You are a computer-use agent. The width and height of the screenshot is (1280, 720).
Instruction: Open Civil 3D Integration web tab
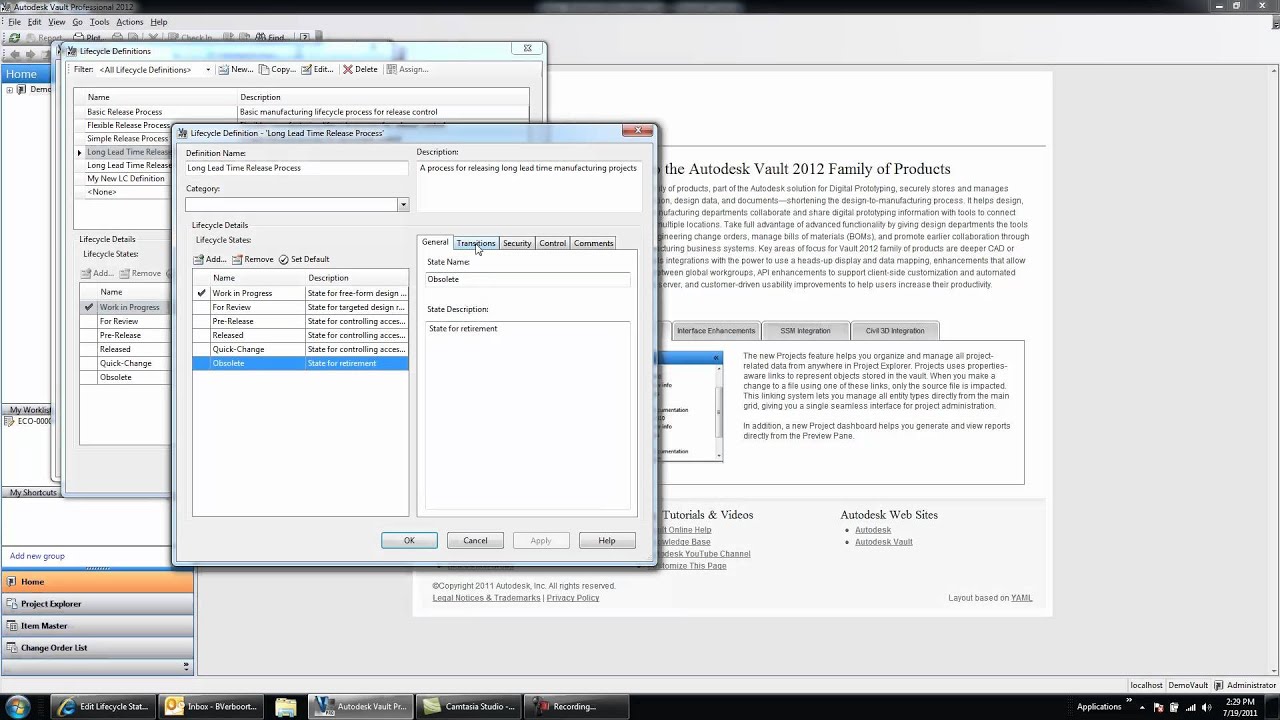[x=894, y=331]
